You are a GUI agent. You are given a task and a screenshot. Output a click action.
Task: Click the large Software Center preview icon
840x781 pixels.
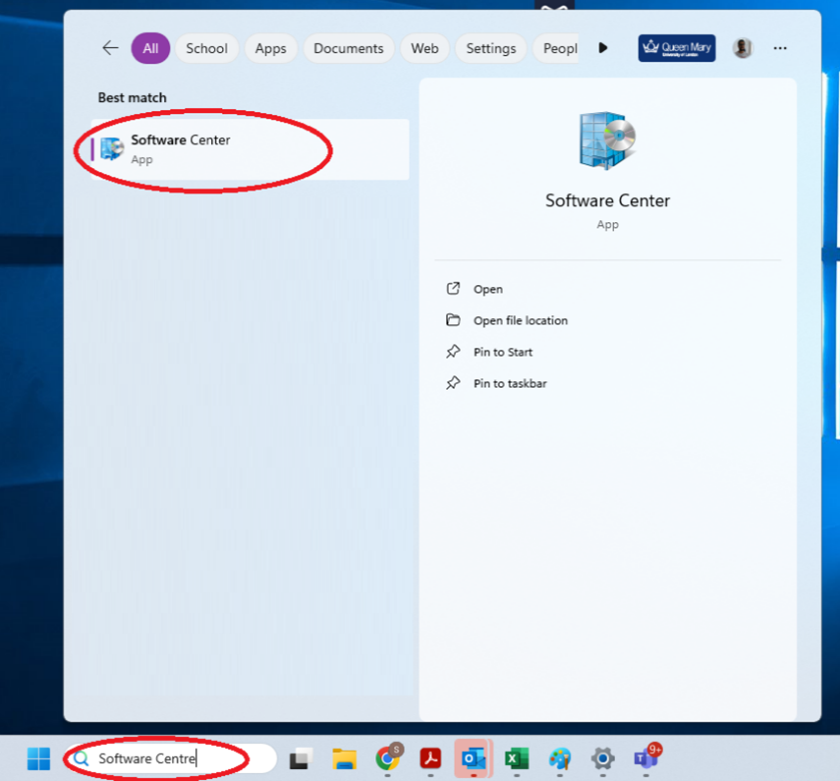tap(607, 141)
